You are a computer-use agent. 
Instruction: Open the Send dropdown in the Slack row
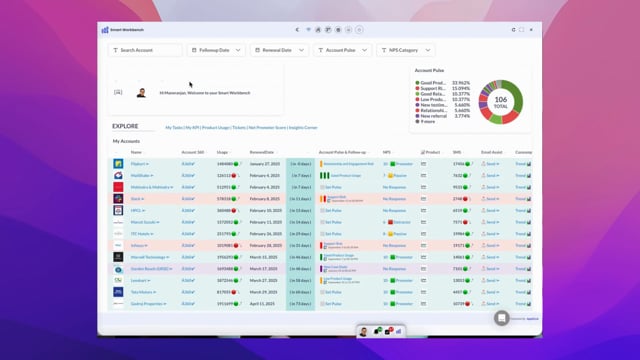pos(490,199)
